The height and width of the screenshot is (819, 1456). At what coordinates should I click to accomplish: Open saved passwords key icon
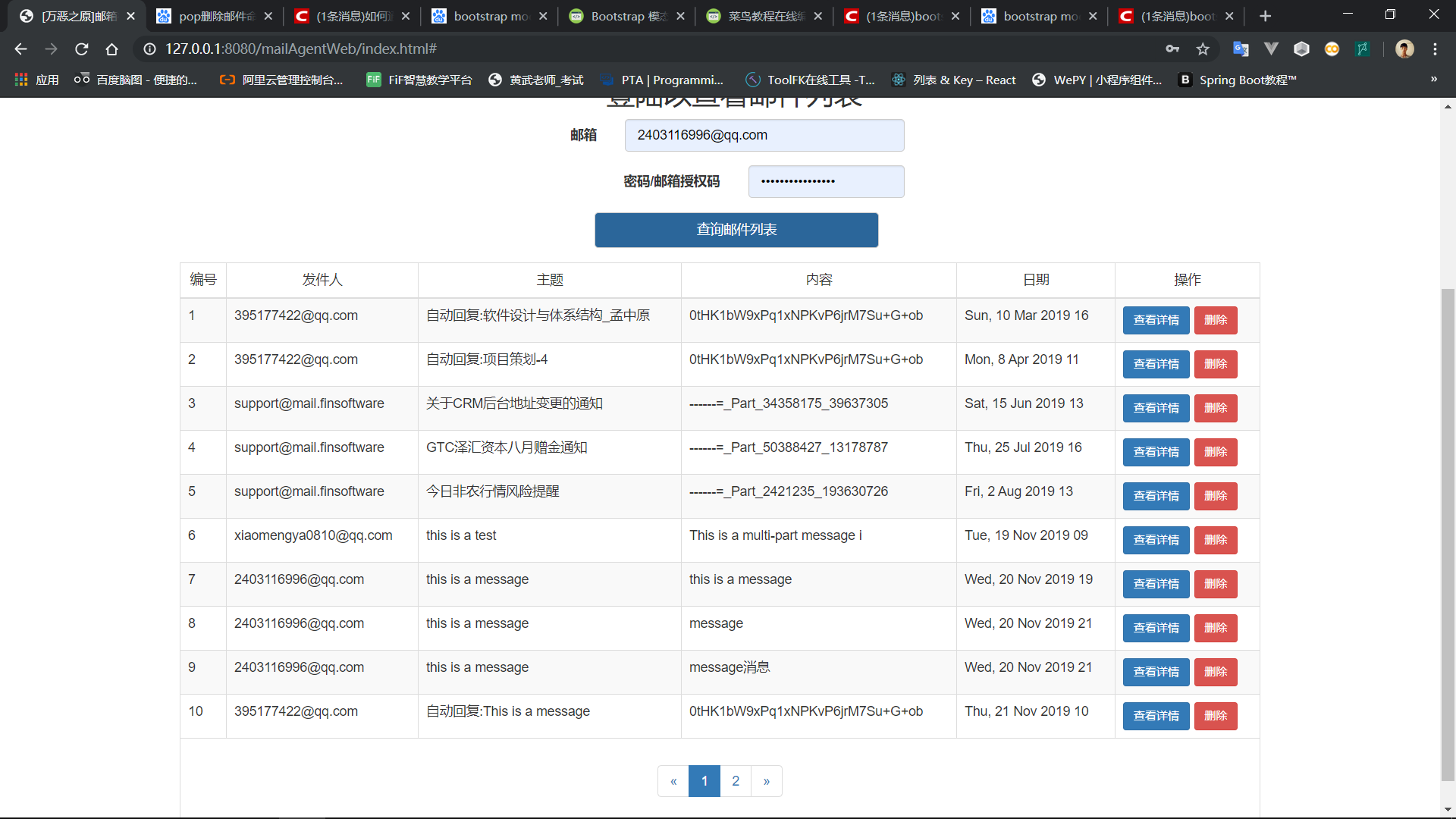click(x=1172, y=49)
